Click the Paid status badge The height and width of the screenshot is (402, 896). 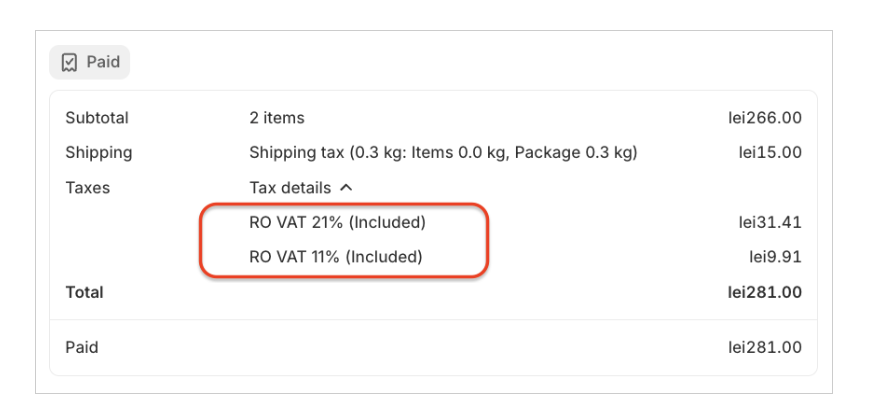pyautogui.click(x=90, y=62)
